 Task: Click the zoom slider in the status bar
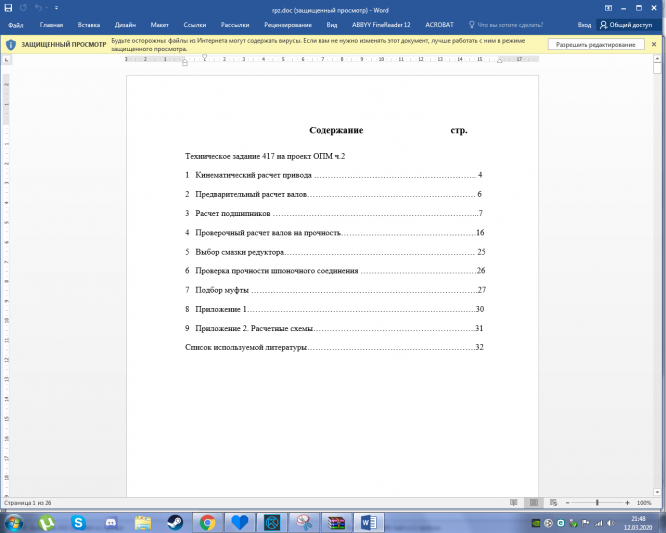coord(598,502)
